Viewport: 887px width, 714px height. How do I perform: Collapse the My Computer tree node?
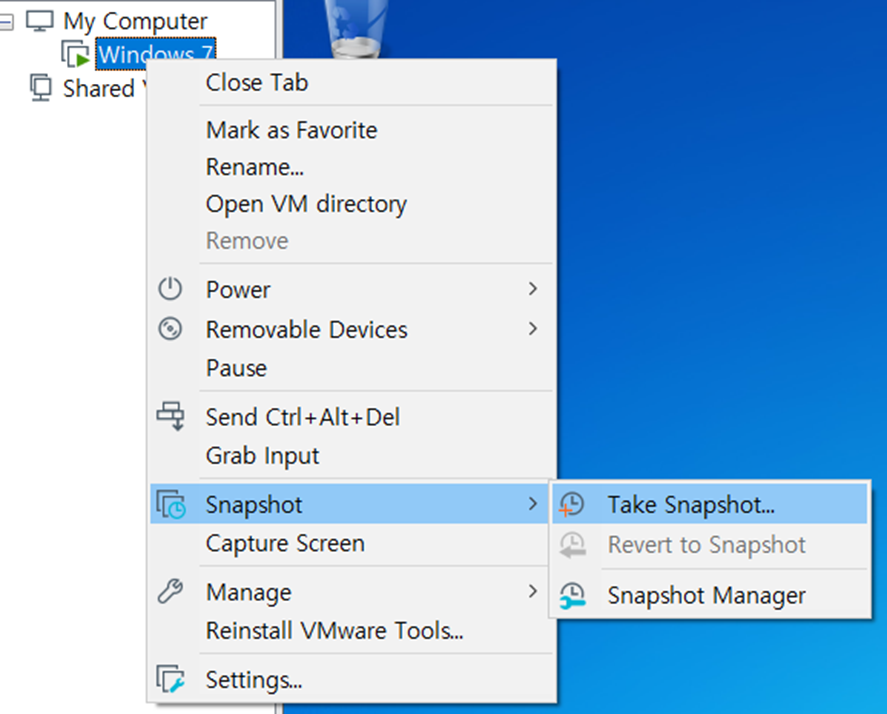pos(6,22)
